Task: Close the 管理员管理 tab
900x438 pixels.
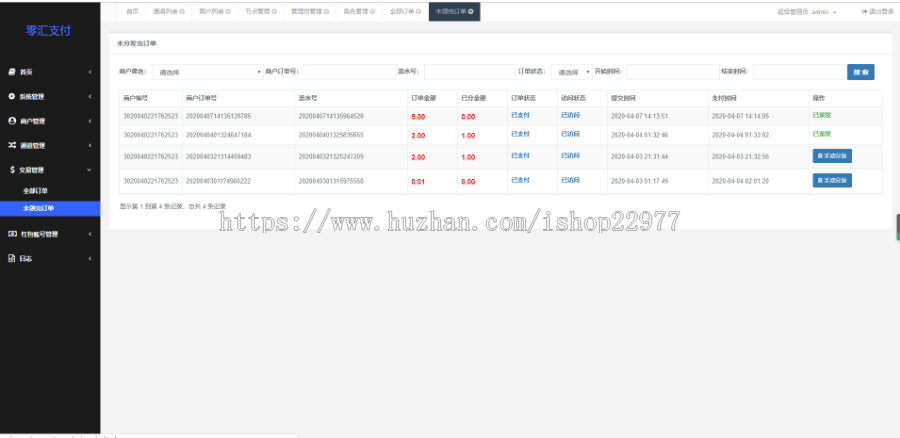Action: 326,11
